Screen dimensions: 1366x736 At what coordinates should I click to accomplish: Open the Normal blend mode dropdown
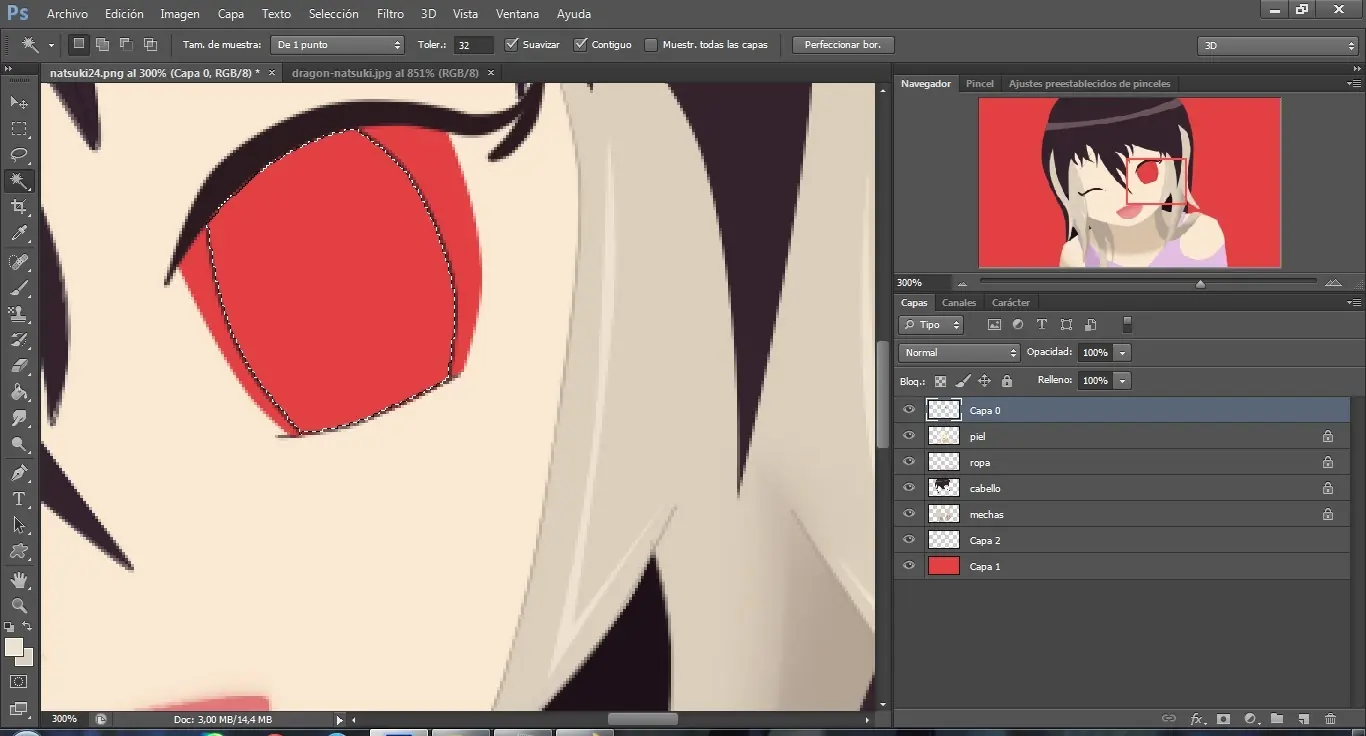[x=959, y=353]
